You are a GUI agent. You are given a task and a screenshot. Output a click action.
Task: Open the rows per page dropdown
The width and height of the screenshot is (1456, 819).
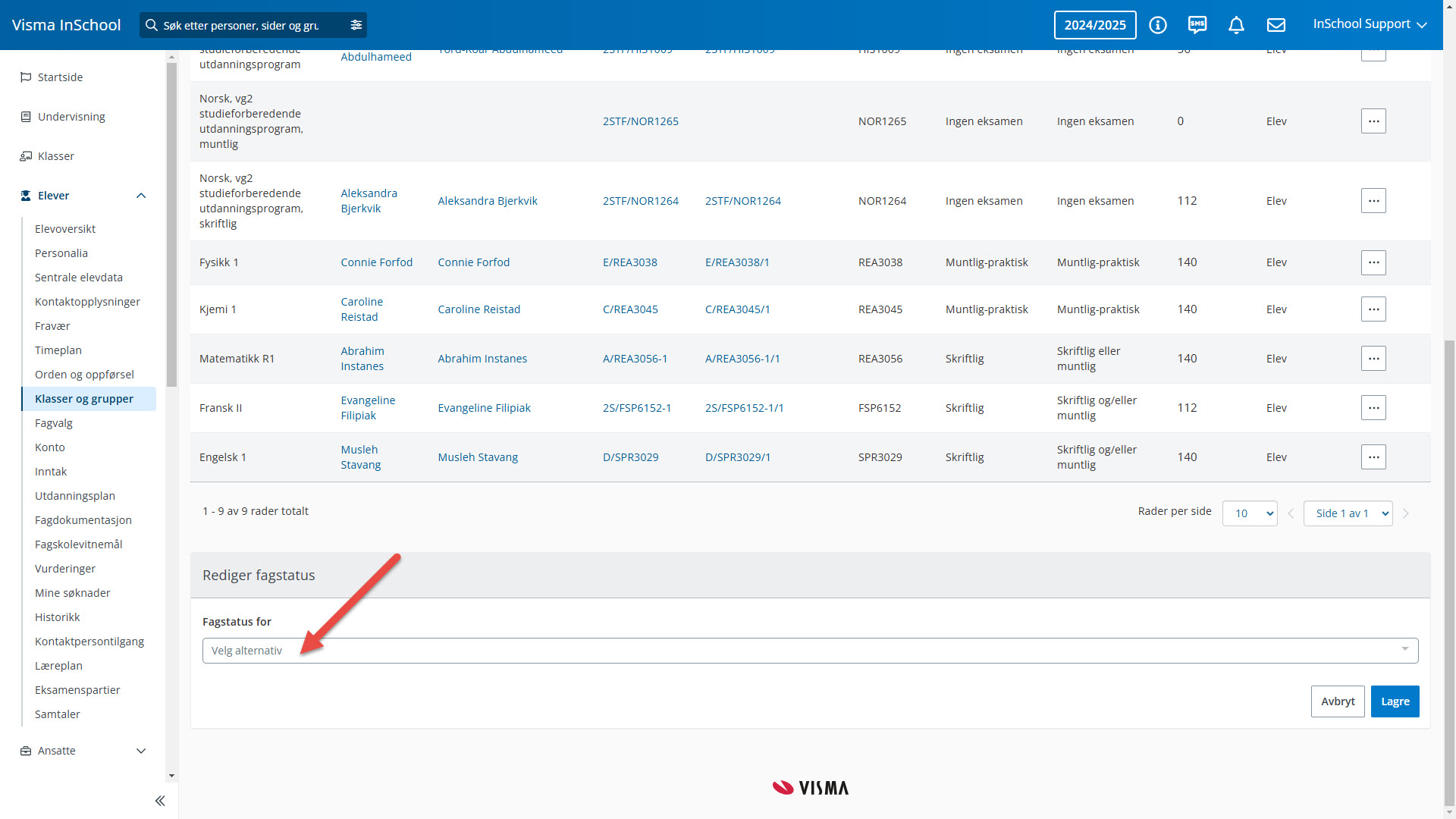click(1250, 513)
